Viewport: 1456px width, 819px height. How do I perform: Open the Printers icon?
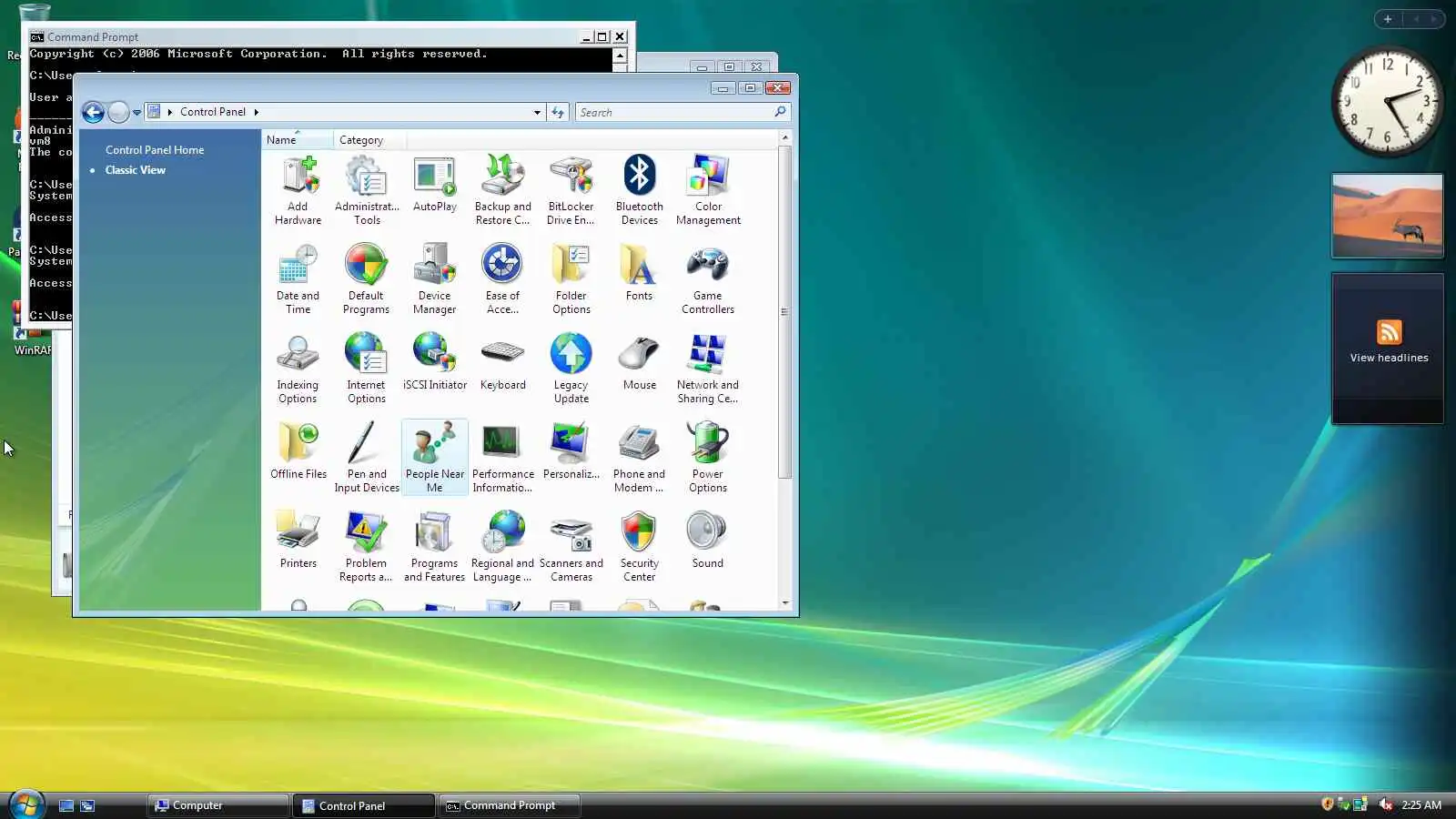pos(298,541)
